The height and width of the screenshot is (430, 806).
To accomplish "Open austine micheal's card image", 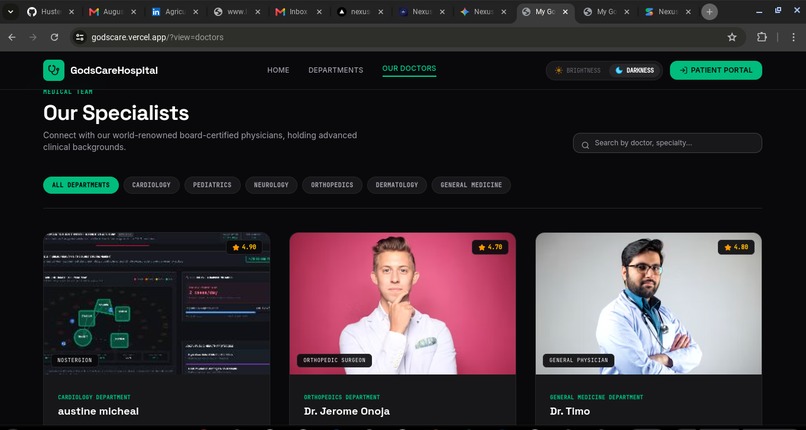I will [x=156, y=303].
